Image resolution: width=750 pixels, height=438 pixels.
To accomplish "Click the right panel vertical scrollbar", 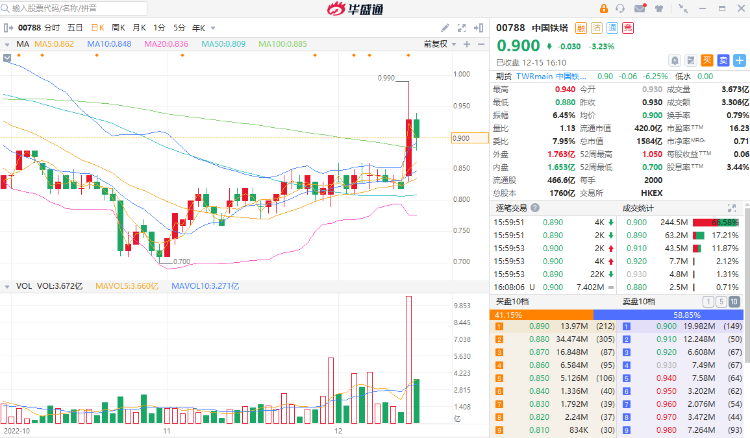I will [747, 287].
